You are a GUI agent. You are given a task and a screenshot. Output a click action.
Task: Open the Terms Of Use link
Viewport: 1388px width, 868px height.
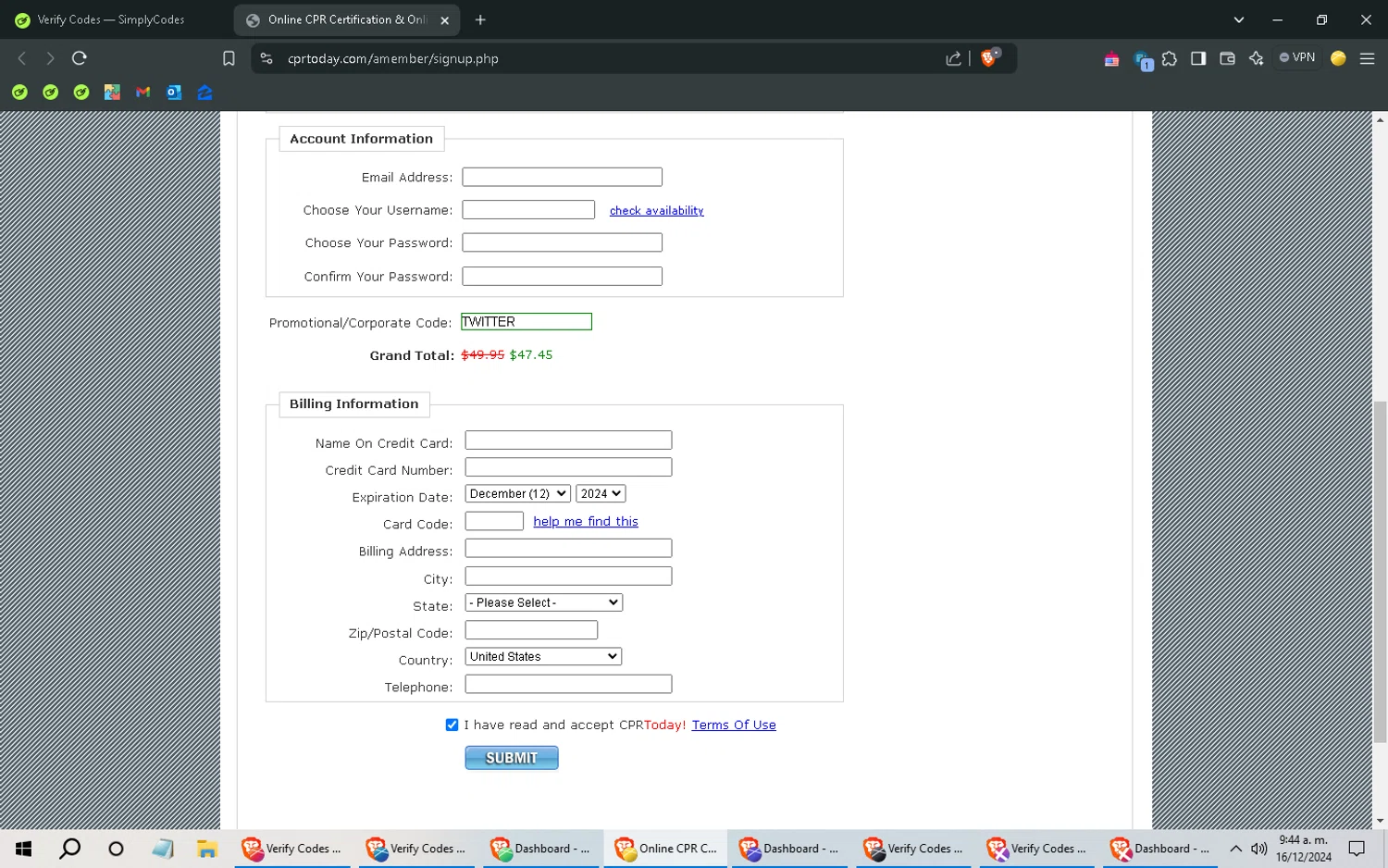pyautogui.click(x=734, y=725)
